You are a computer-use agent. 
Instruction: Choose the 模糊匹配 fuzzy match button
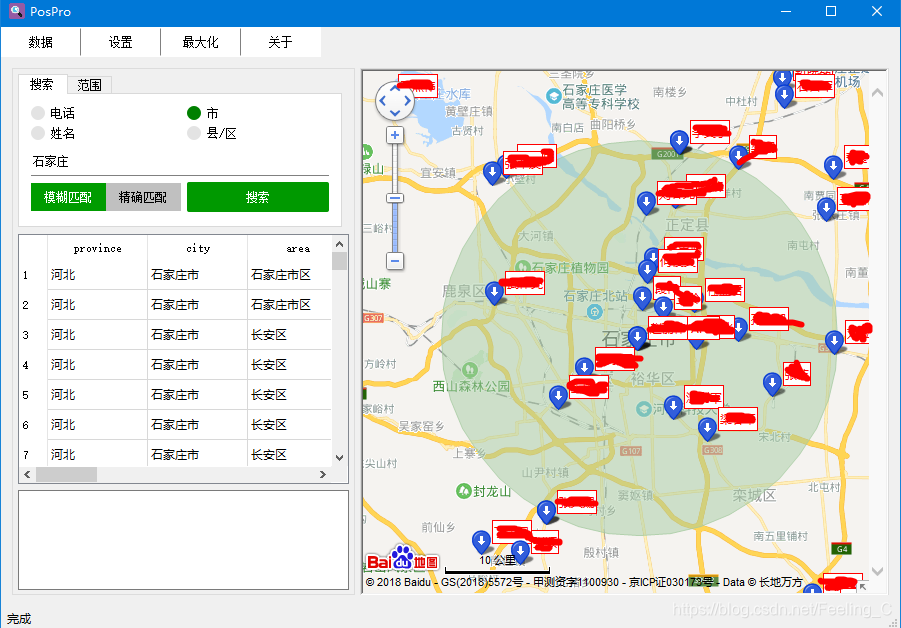coord(68,197)
